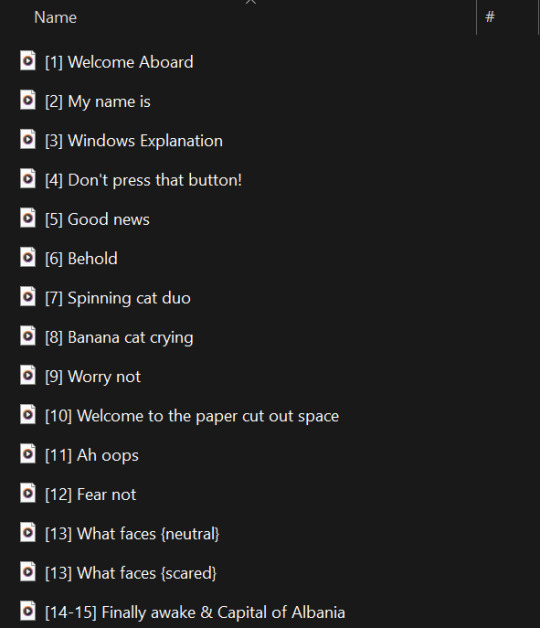The image size is (540, 628).
Task: Select [10] Welcome to the paper cut out space
Action: 192,416
